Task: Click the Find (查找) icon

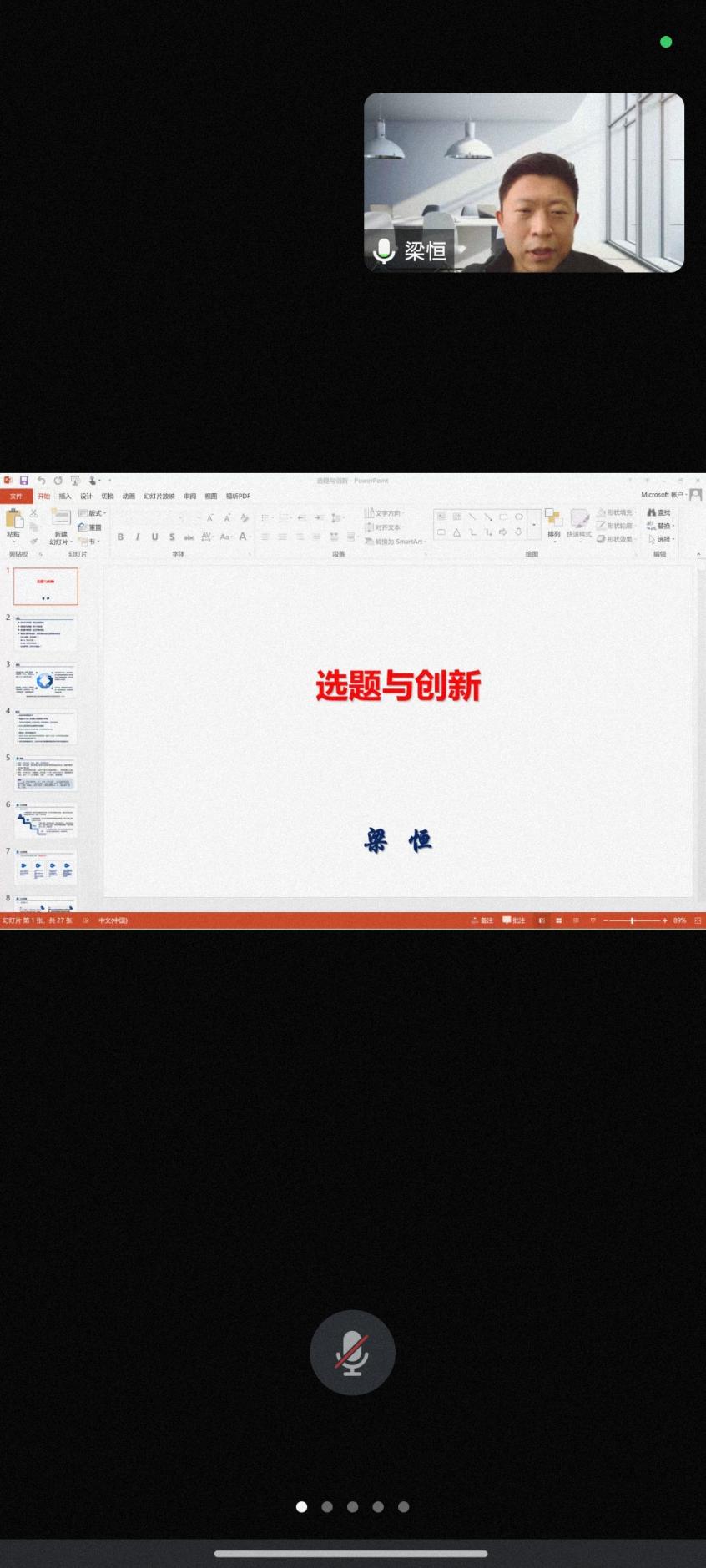Action: click(x=658, y=512)
